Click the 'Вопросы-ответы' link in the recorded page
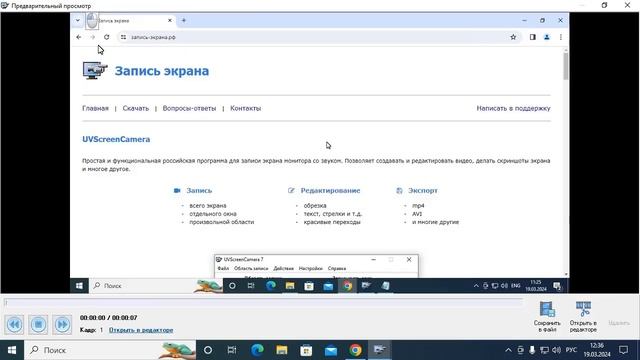The height and width of the screenshot is (360, 640). (x=189, y=108)
